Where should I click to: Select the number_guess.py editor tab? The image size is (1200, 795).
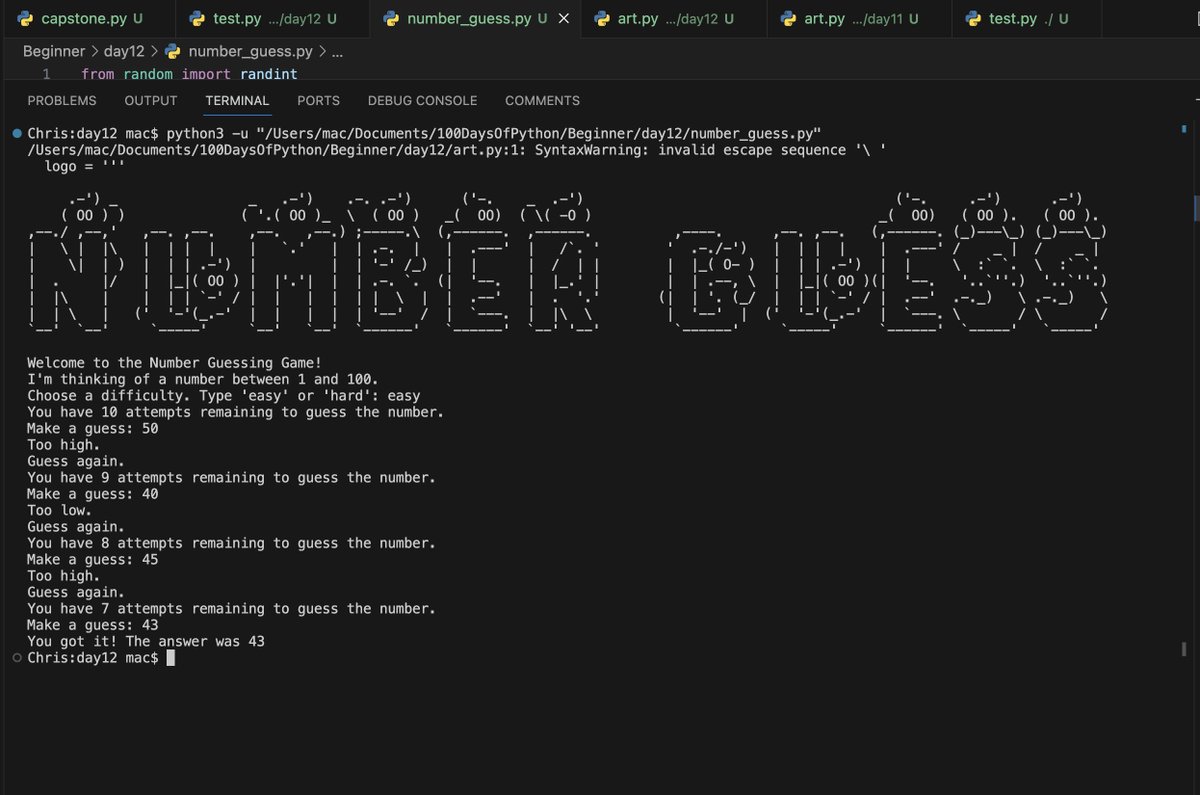[477, 19]
